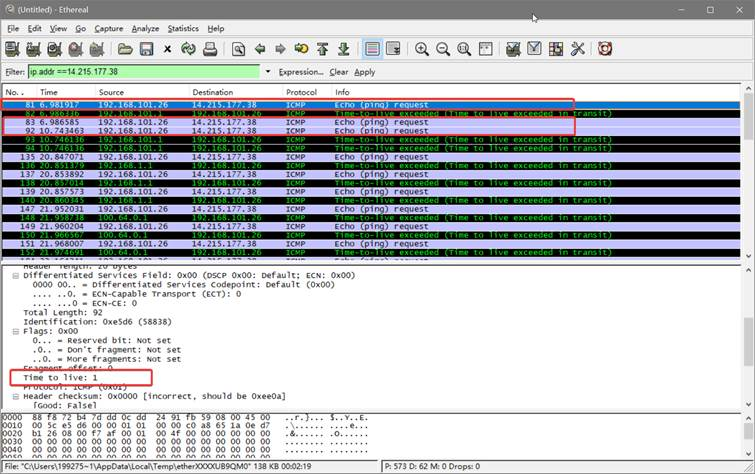The image size is (755, 474).
Task: Go back in packet history
Action: pos(260,49)
